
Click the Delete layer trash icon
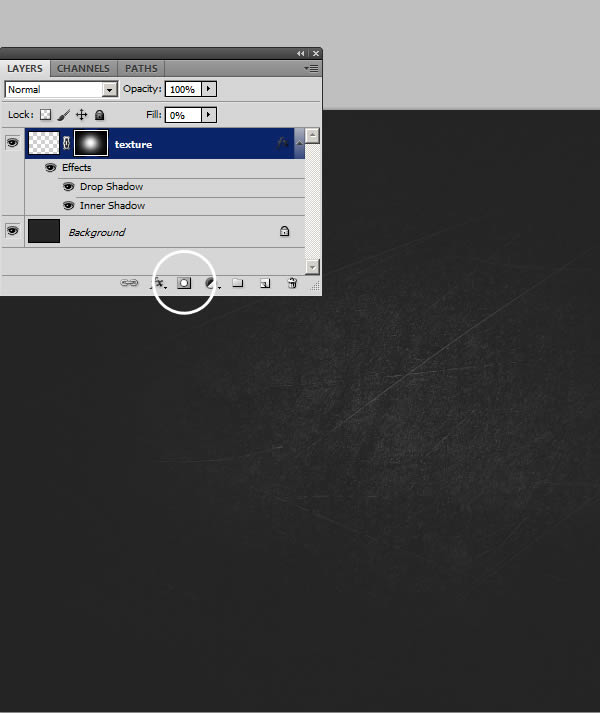(292, 283)
